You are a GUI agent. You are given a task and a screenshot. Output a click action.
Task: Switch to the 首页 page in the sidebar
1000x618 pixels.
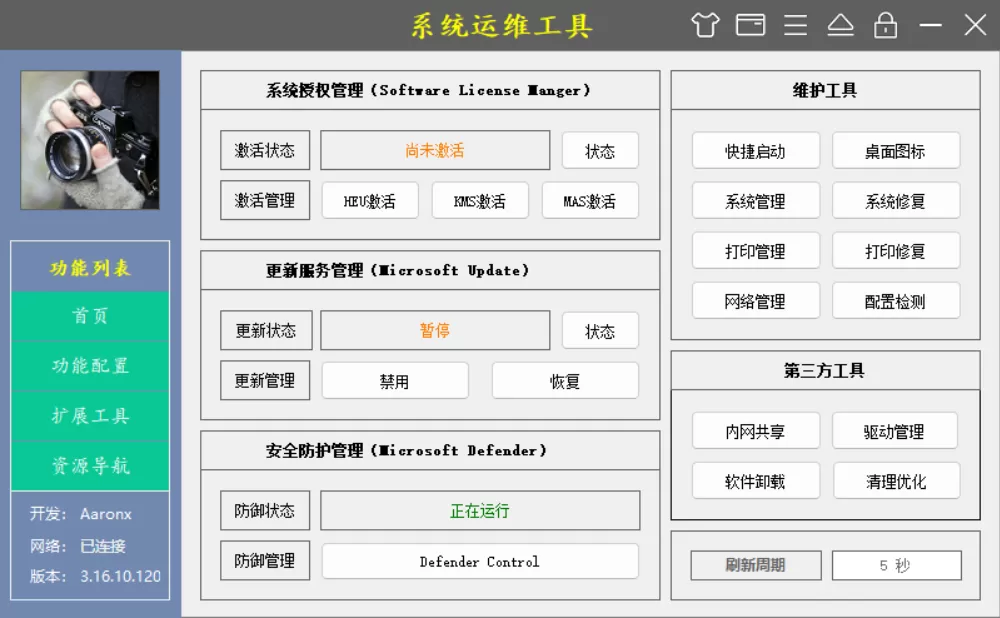(90, 316)
